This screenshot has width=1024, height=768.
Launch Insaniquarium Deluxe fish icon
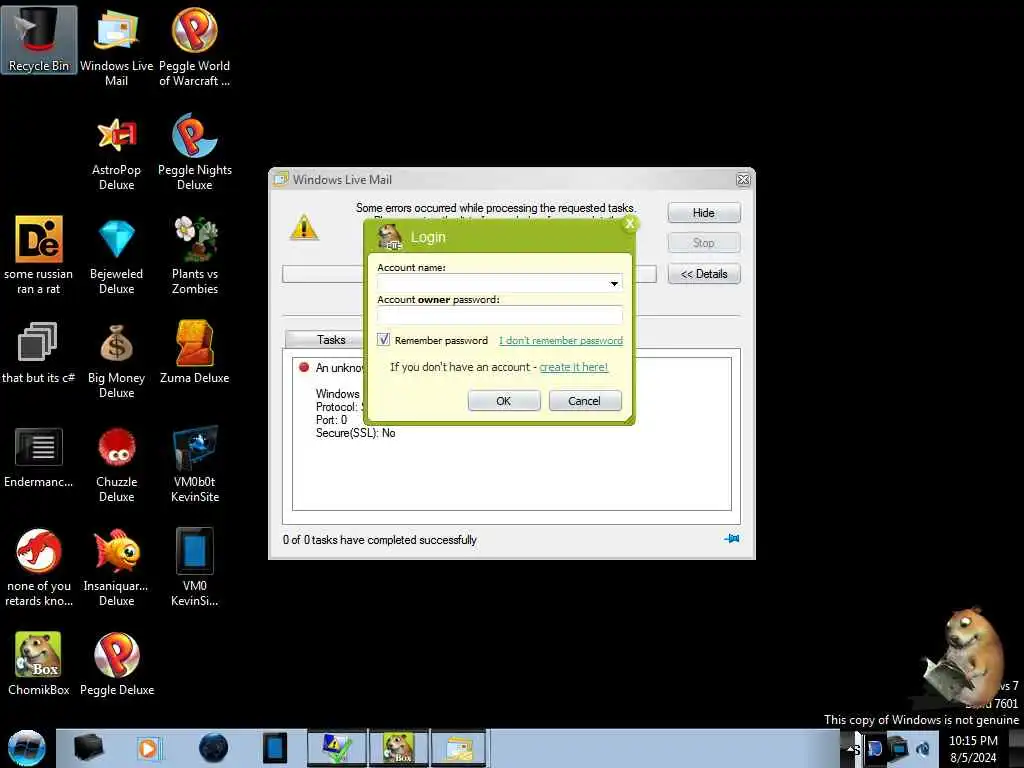point(116,568)
